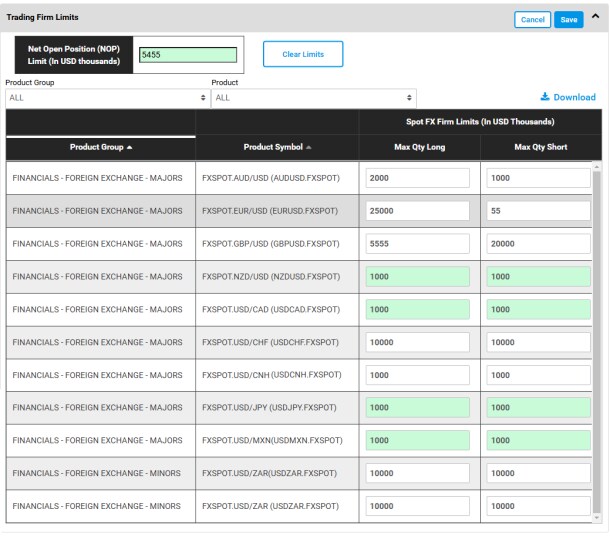The image size is (610, 536).
Task: Select GBP/USD Max Qty Long field
Action: 418,244
